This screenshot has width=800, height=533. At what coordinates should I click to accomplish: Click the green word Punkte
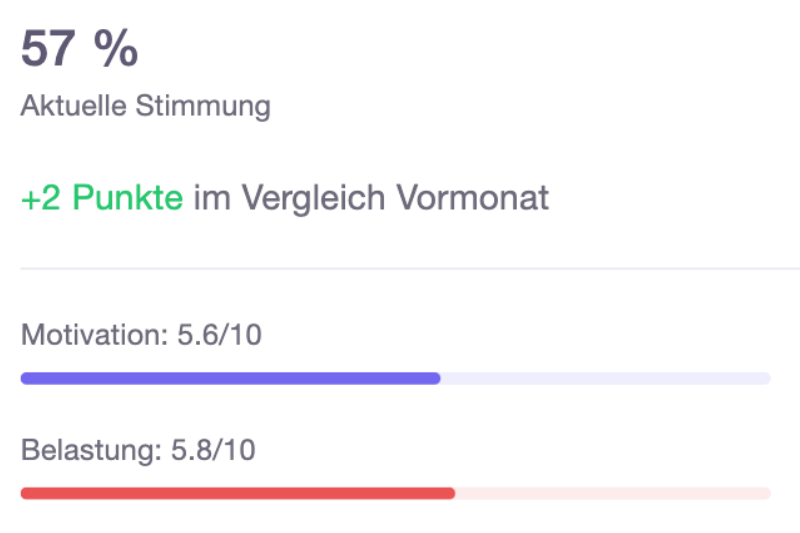pos(128,197)
